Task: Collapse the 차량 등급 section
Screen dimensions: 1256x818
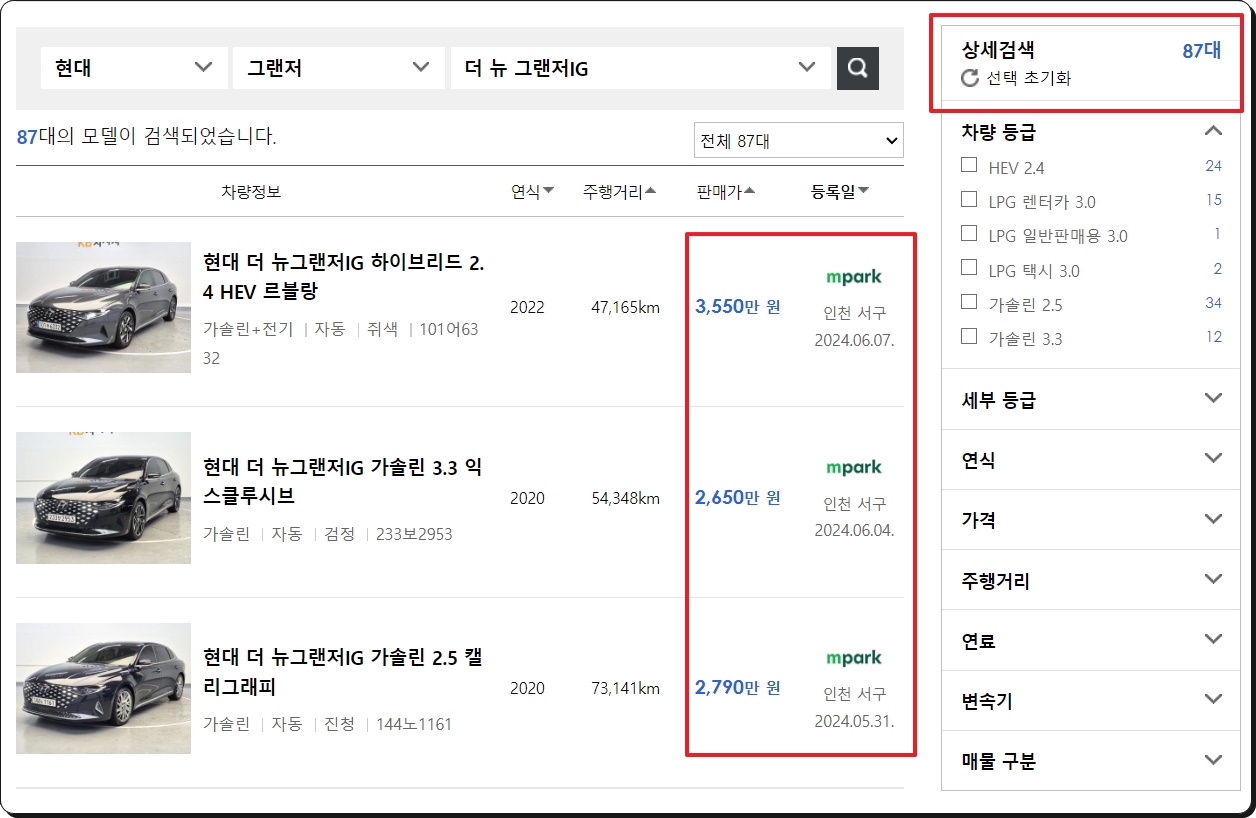Action: click(1213, 131)
